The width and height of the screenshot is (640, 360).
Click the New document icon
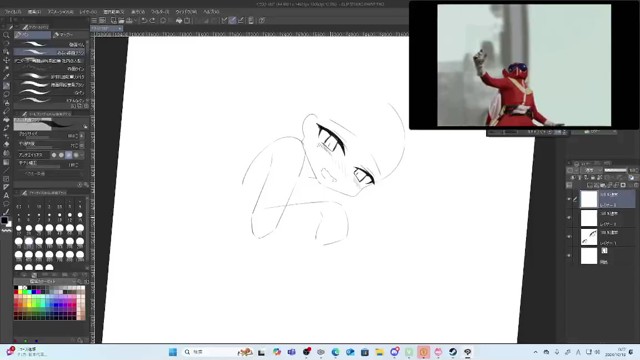(x=113, y=20)
